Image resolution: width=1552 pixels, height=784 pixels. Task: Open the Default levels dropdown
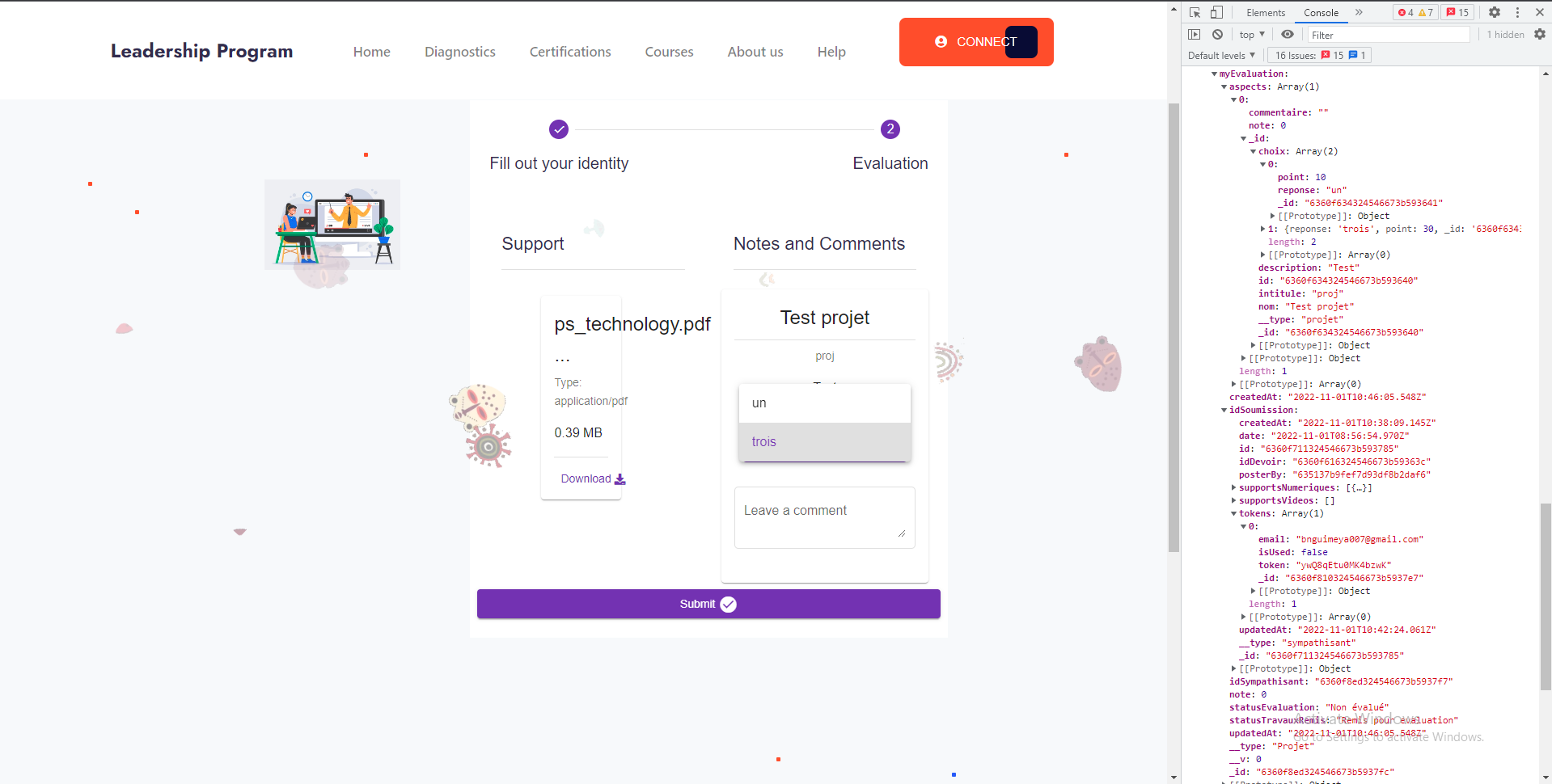tap(1221, 56)
